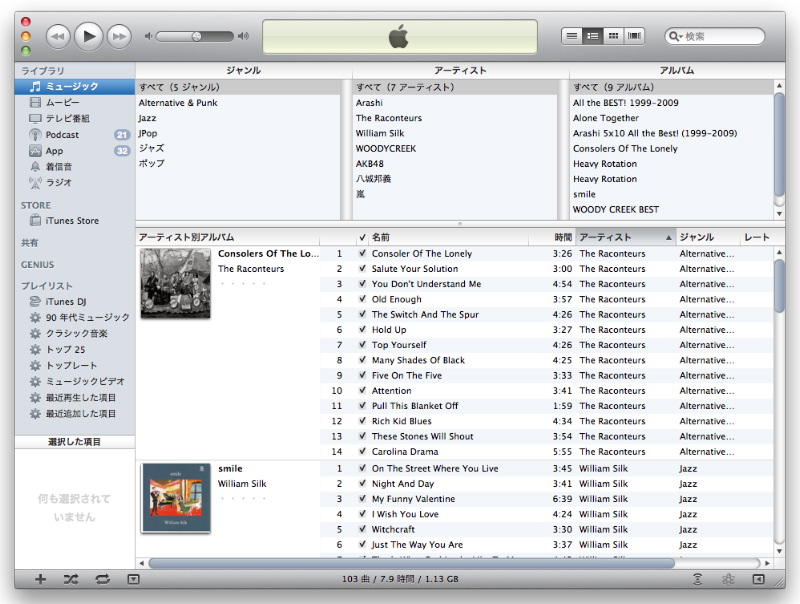Filter browser by Jazz genre
Viewport: 800px width, 604px height.
pos(238,118)
